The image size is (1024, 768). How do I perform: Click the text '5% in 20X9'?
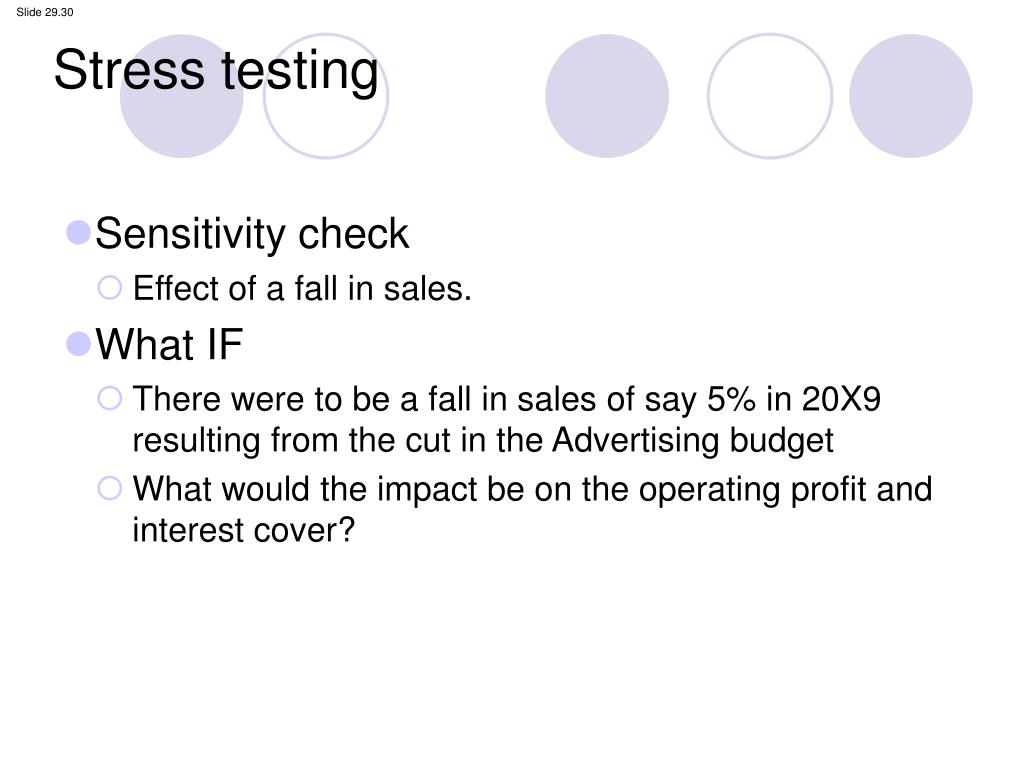coord(794,399)
